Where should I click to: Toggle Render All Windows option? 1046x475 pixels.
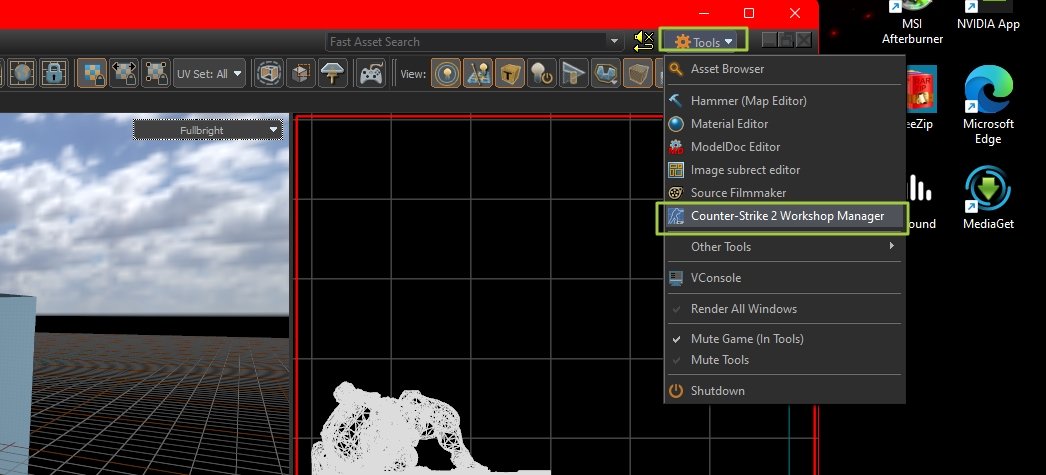coord(743,309)
